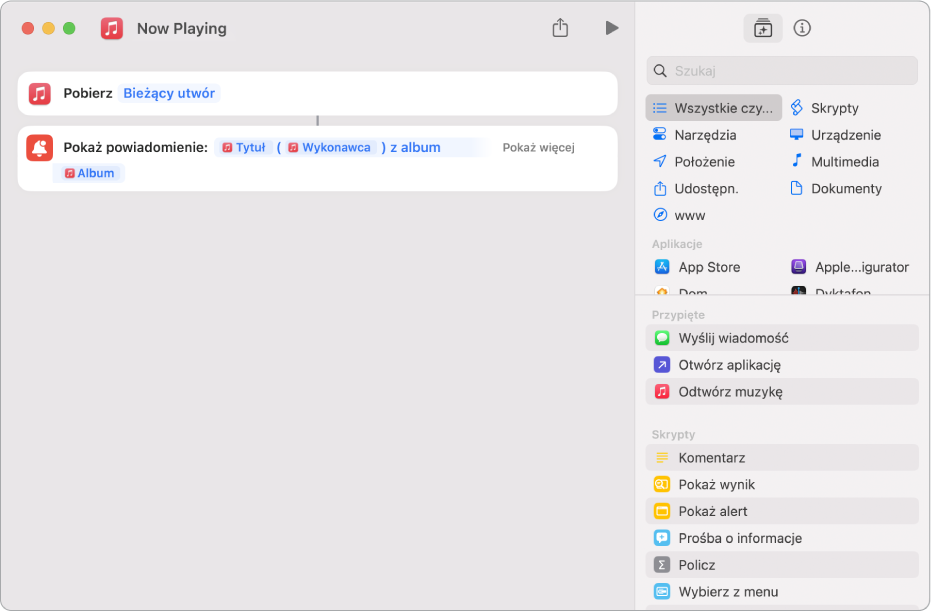
Task: Click the Wykonawca variable token
Action: (x=330, y=147)
